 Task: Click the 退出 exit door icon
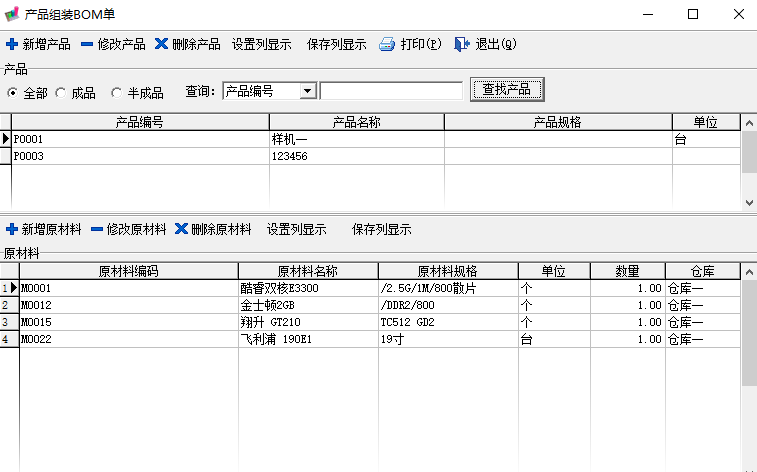461,45
